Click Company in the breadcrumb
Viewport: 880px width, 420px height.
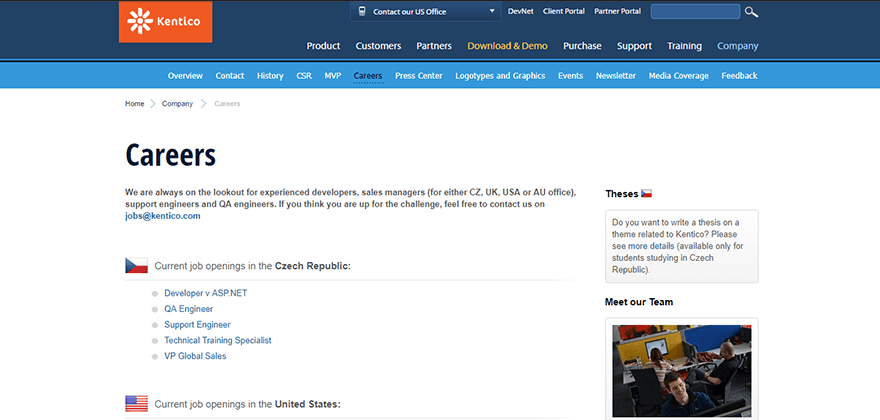(177, 104)
